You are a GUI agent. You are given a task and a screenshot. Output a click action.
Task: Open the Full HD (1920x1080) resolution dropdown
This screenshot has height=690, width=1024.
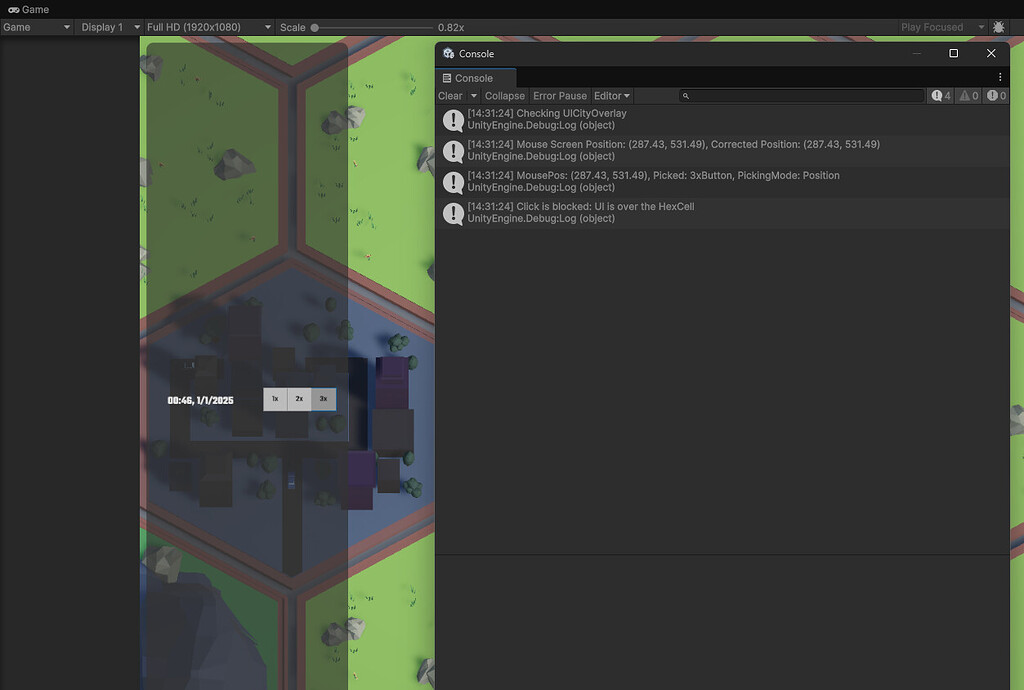coord(208,27)
